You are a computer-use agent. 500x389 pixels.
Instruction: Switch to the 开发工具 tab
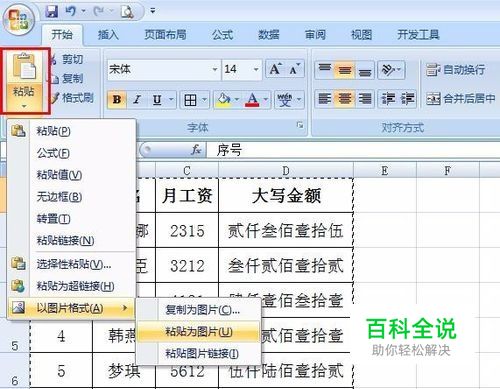pos(418,34)
